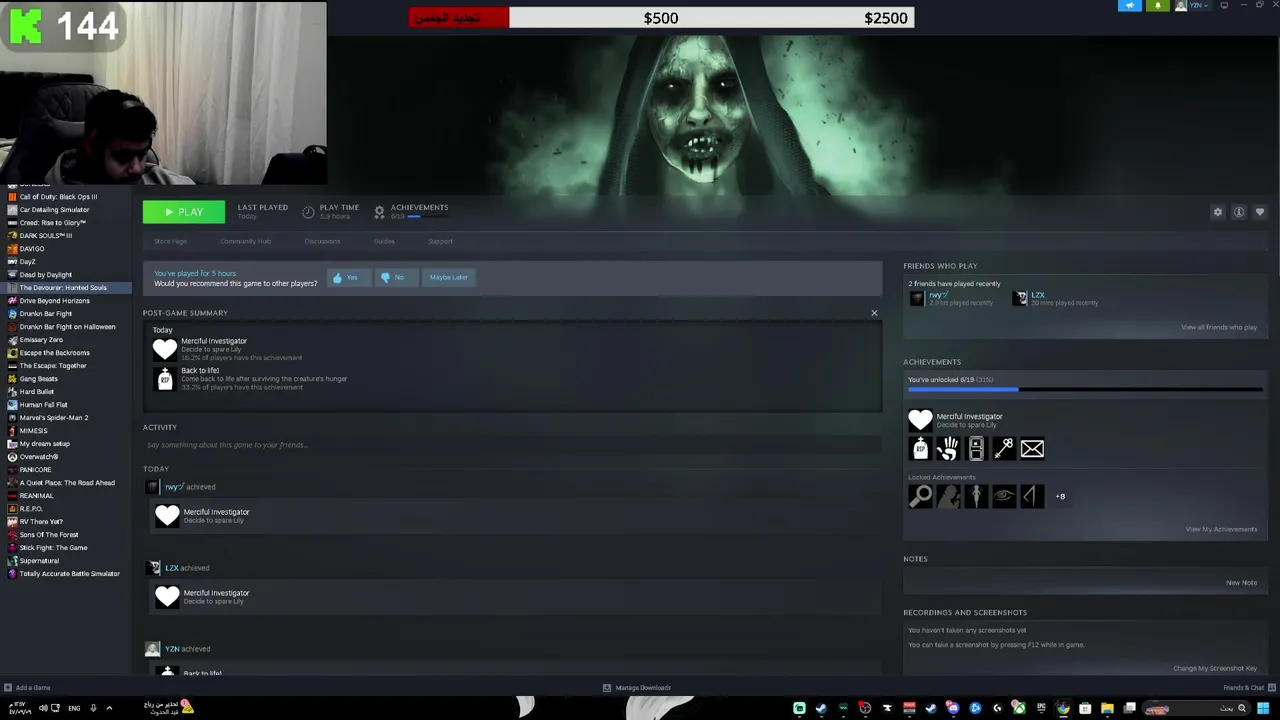Open game settings gear icon

[1218, 212]
